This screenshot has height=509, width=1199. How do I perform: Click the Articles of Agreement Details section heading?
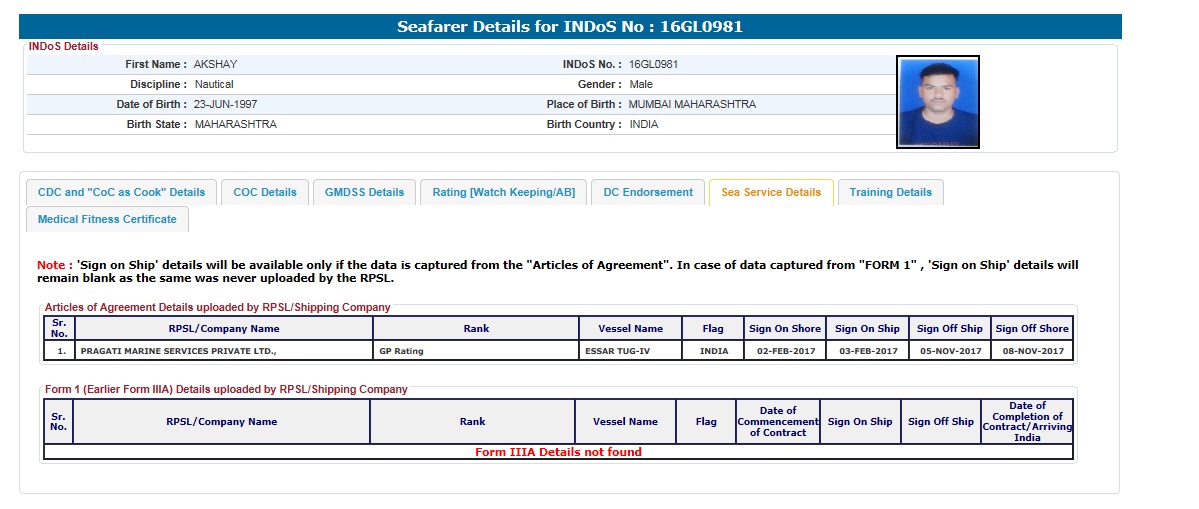(218, 307)
